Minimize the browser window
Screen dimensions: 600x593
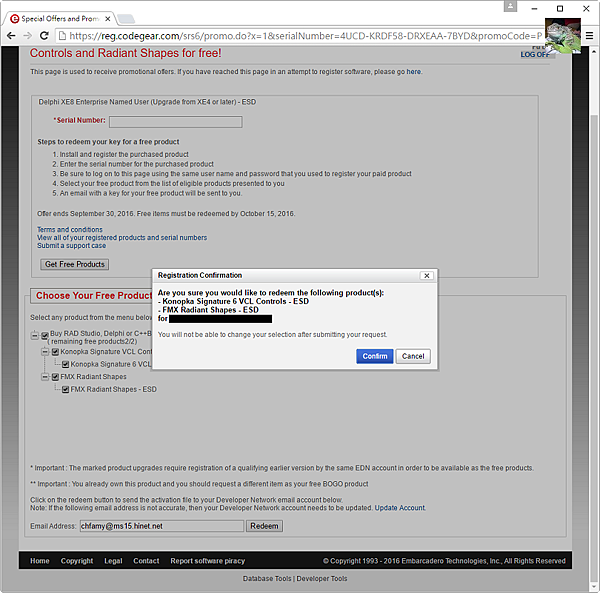click(535, 8)
